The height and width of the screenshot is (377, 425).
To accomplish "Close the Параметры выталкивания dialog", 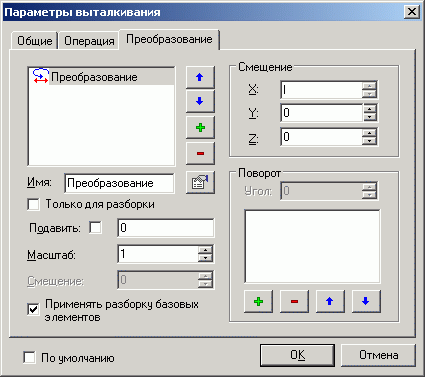I will (x=412, y=12).
